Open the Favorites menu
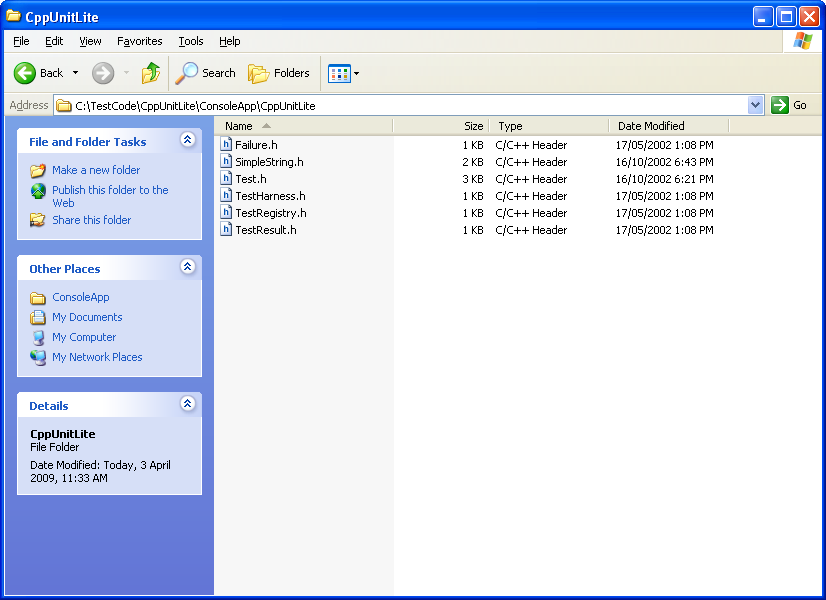The image size is (826, 600). tap(140, 41)
